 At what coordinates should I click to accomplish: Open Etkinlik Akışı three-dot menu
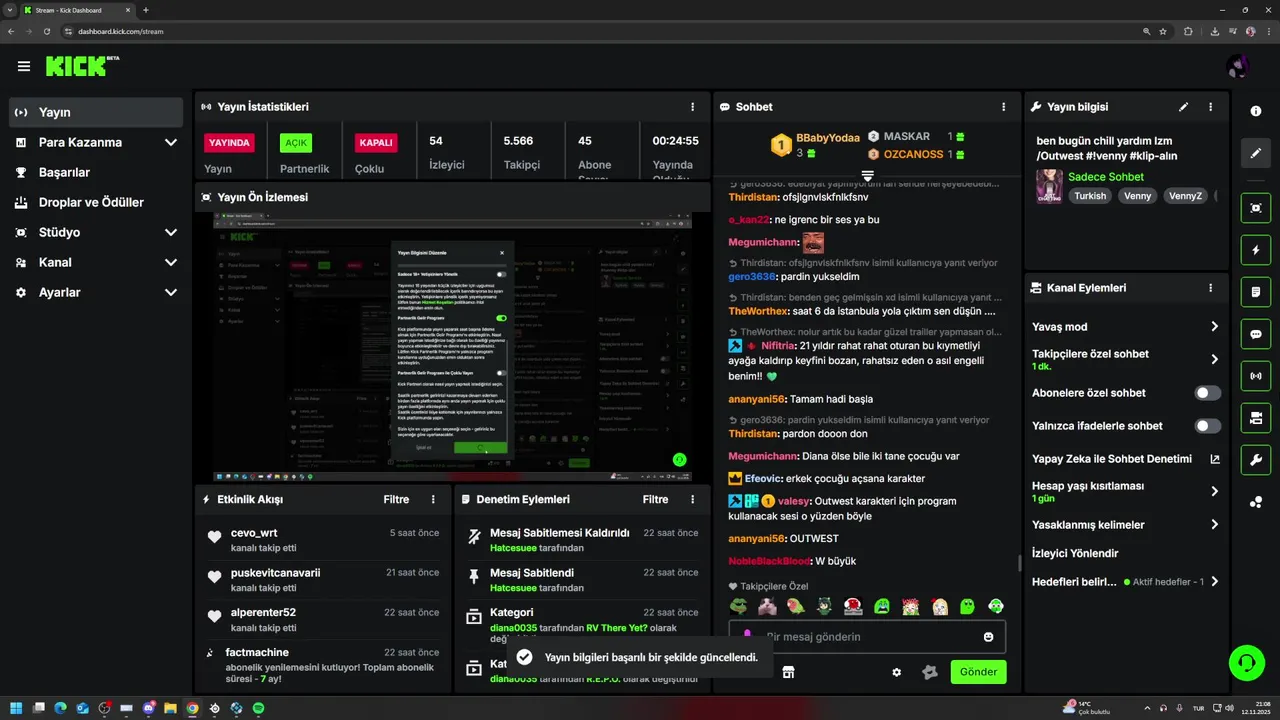tap(433, 499)
